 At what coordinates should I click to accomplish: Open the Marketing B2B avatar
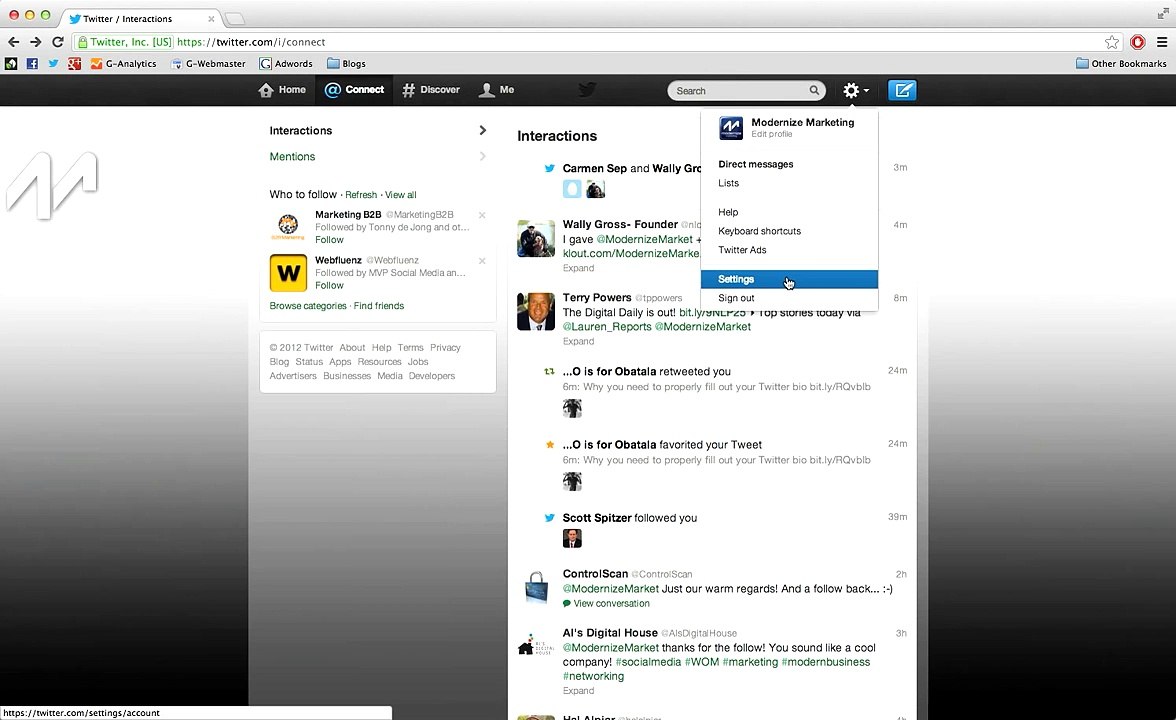288,226
